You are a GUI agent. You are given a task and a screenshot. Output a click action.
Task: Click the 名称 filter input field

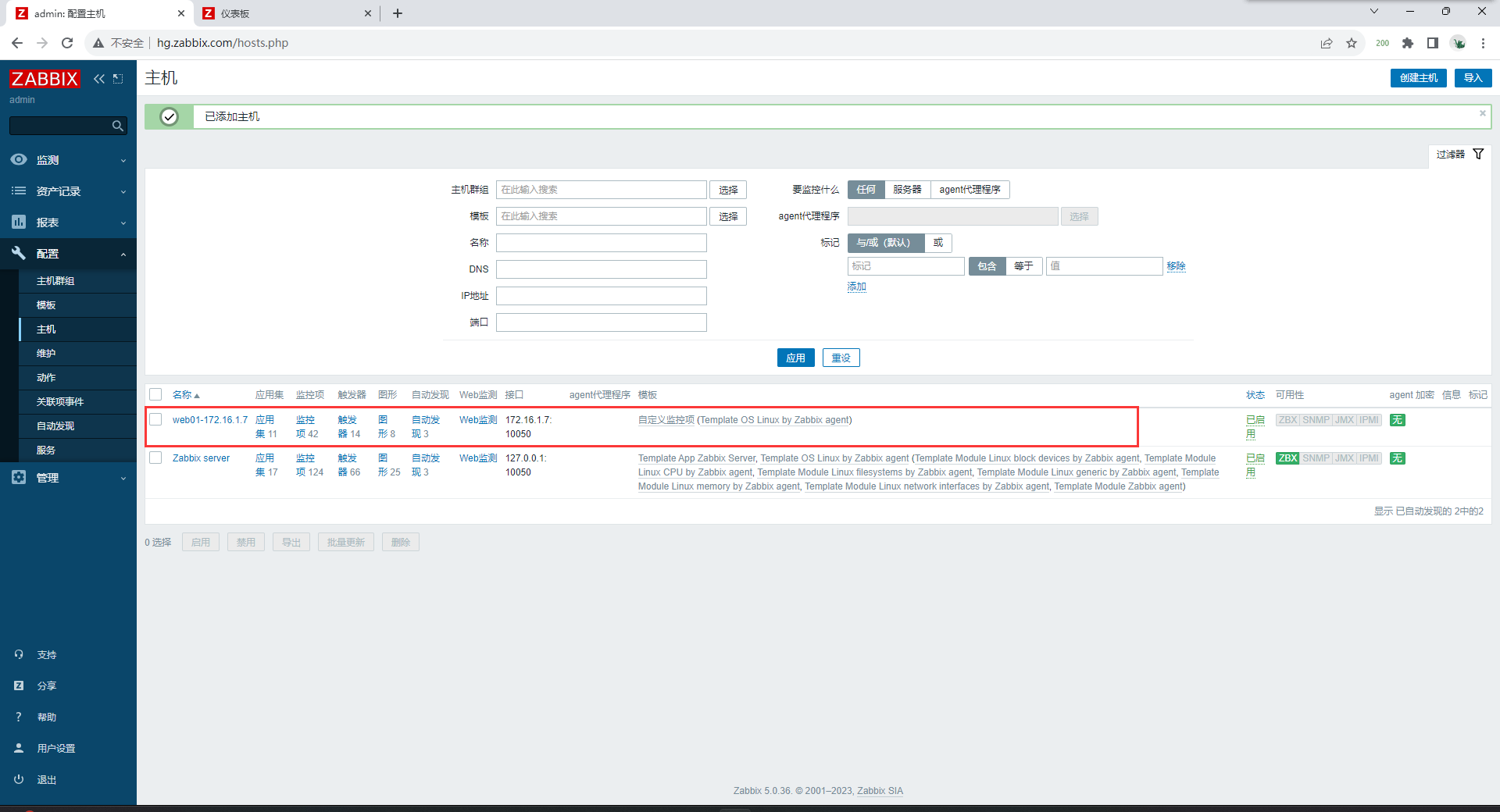tap(601, 243)
